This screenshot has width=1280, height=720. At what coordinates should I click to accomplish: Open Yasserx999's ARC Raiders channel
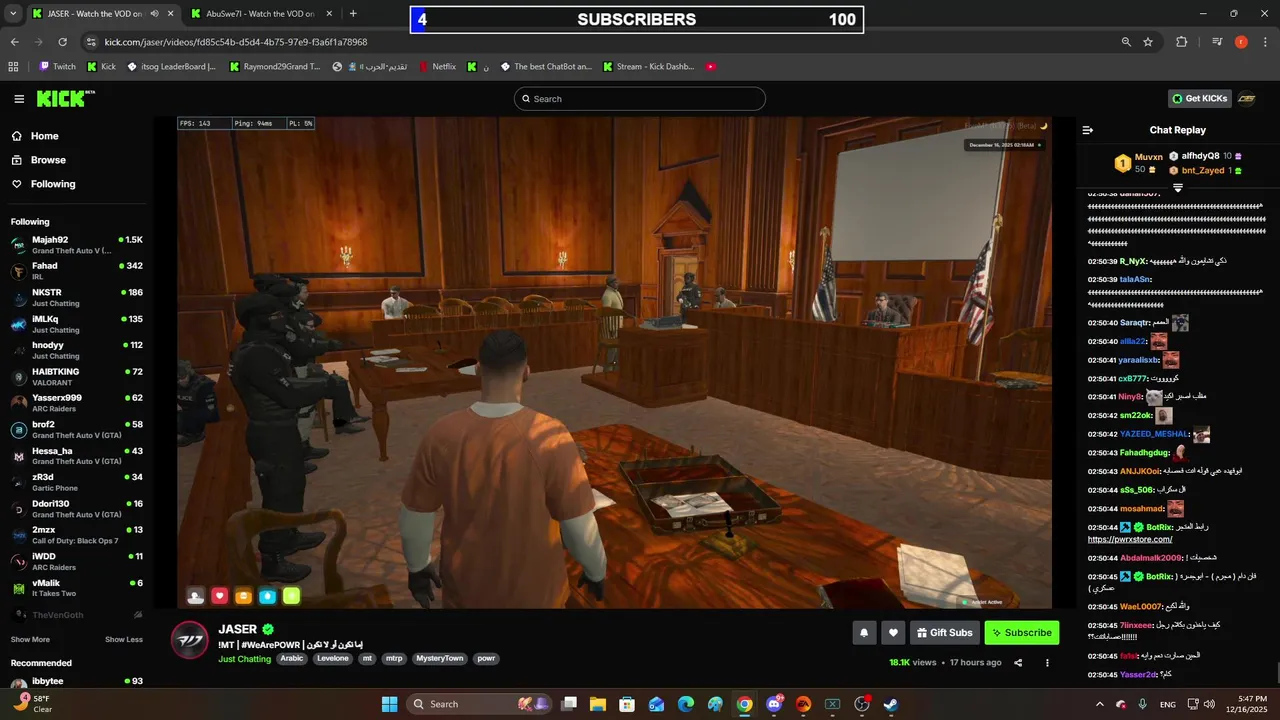click(77, 403)
